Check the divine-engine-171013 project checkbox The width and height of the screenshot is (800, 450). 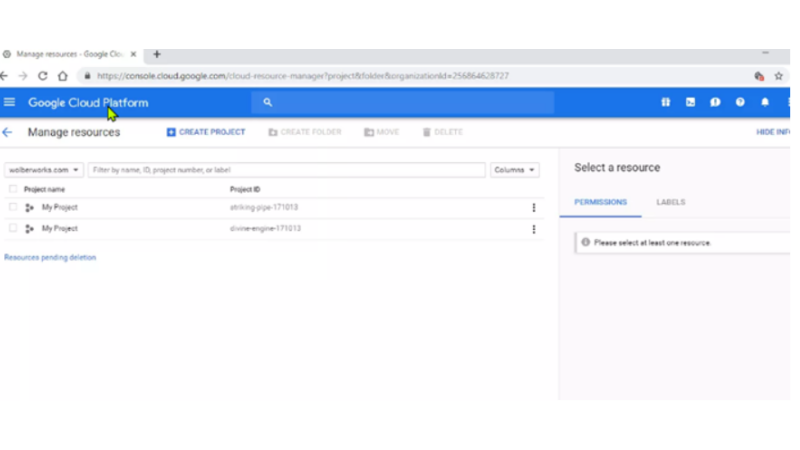point(13,228)
